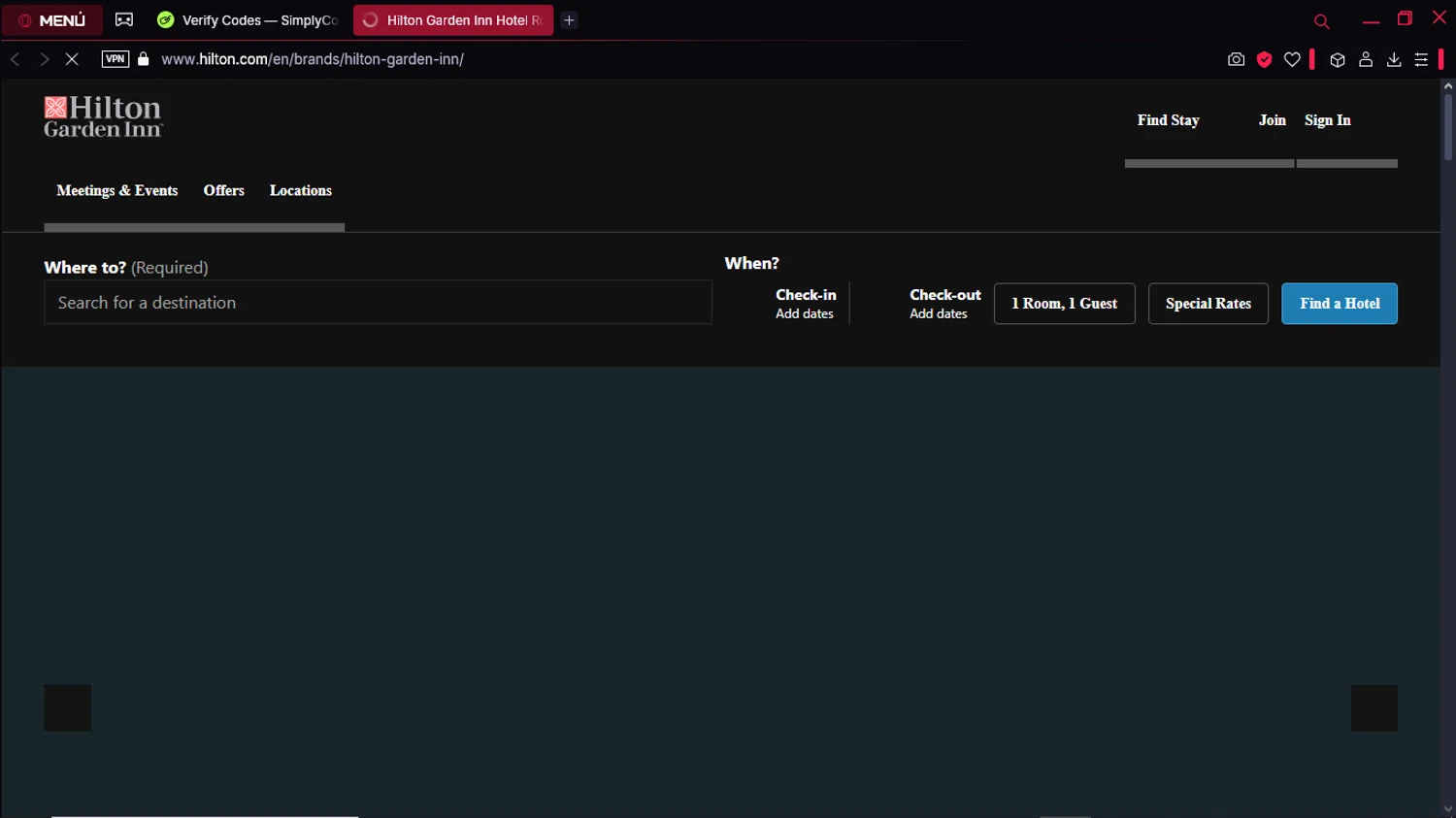This screenshot has width=1456, height=818.
Task: Switch to the Verify Codes — SimplyCodes tab
Action: (248, 20)
